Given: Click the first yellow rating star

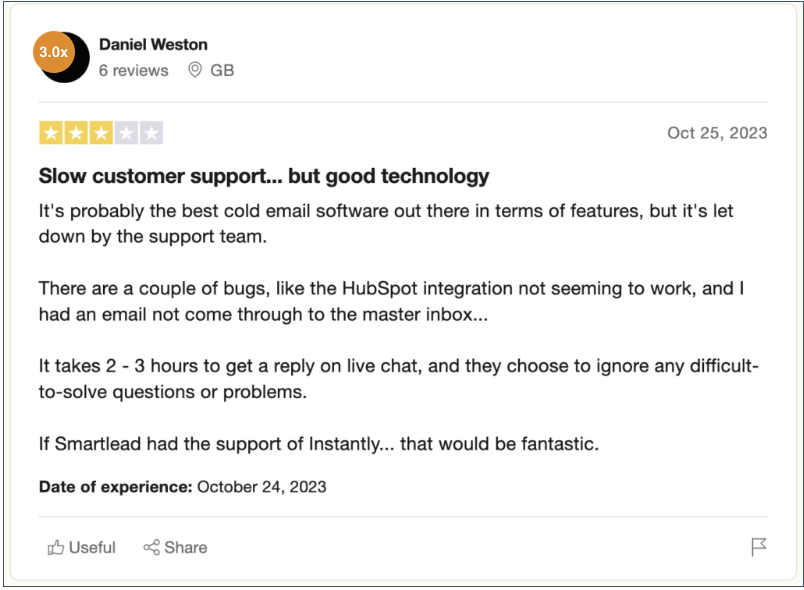Looking at the screenshot, I should pyautogui.click(x=51, y=133).
